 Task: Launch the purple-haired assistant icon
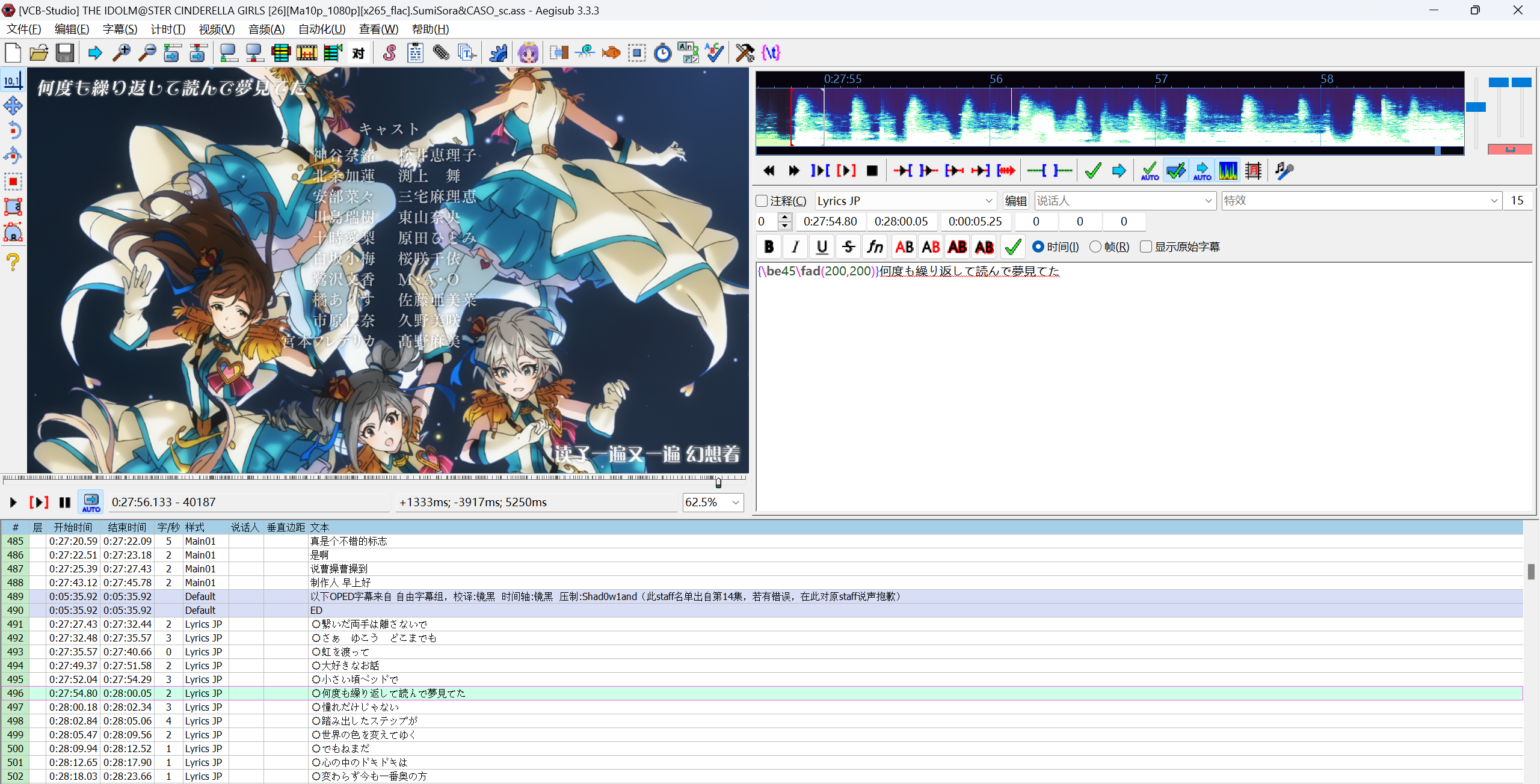pyautogui.click(x=528, y=53)
